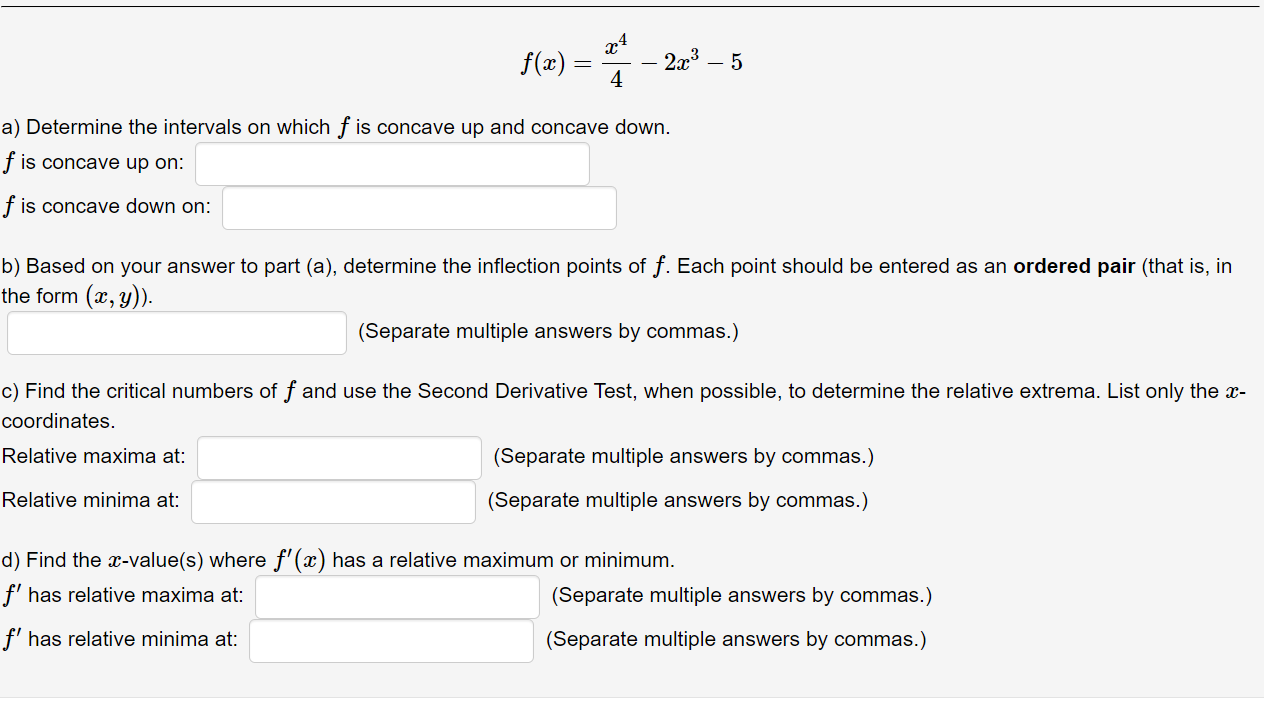Click the empty inflection point box under part b
Screen dimensions: 1264x706
tap(176, 332)
